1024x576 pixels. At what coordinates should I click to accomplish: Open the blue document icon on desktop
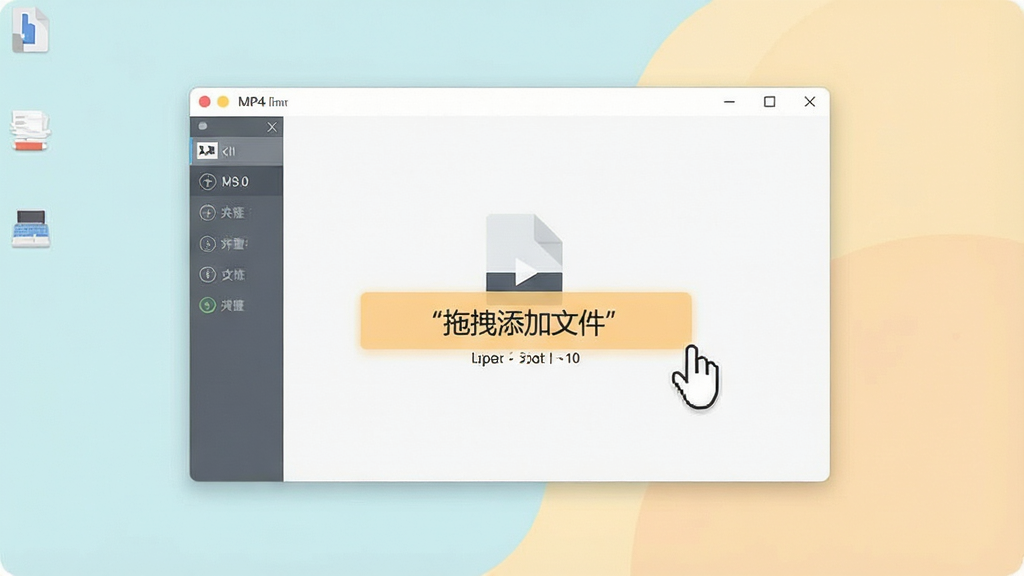pyautogui.click(x=30, y=30)
